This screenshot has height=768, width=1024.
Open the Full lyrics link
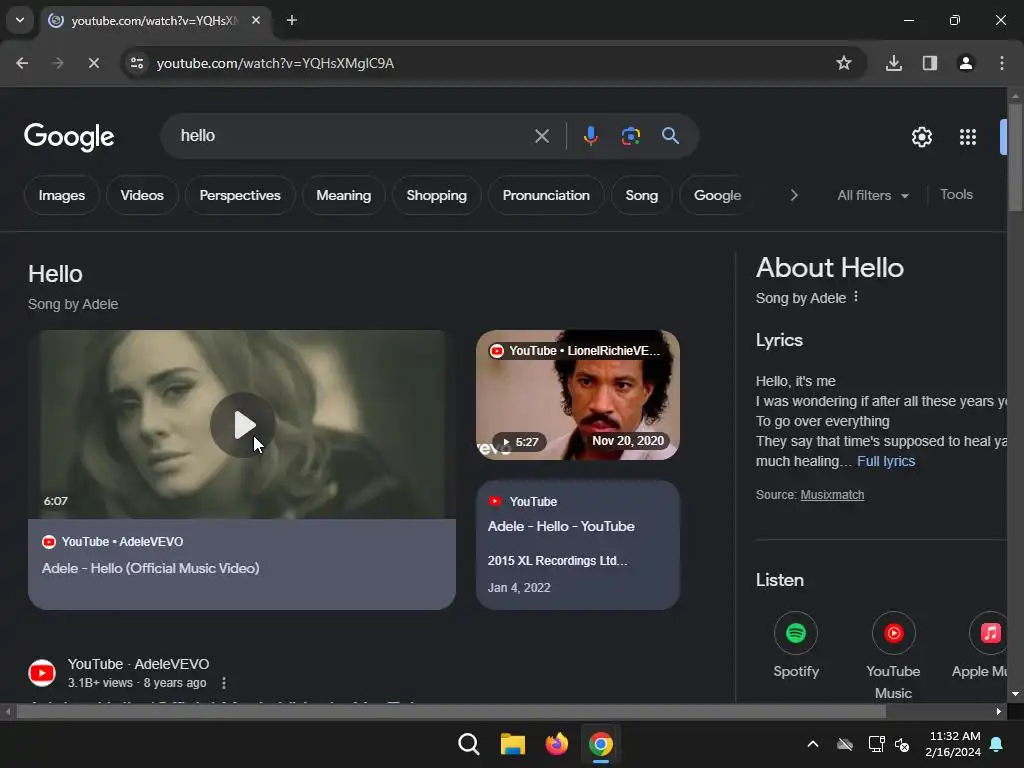pyautogui.click(x=886, y=461)
